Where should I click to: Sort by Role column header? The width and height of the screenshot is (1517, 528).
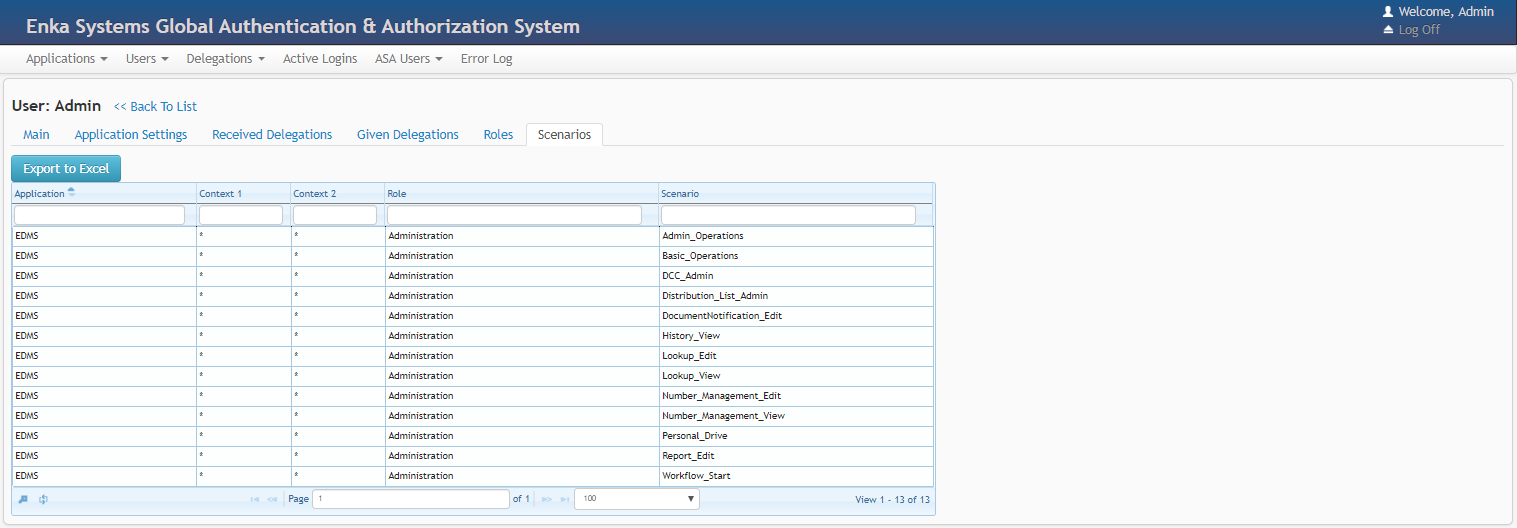point(521,193)
